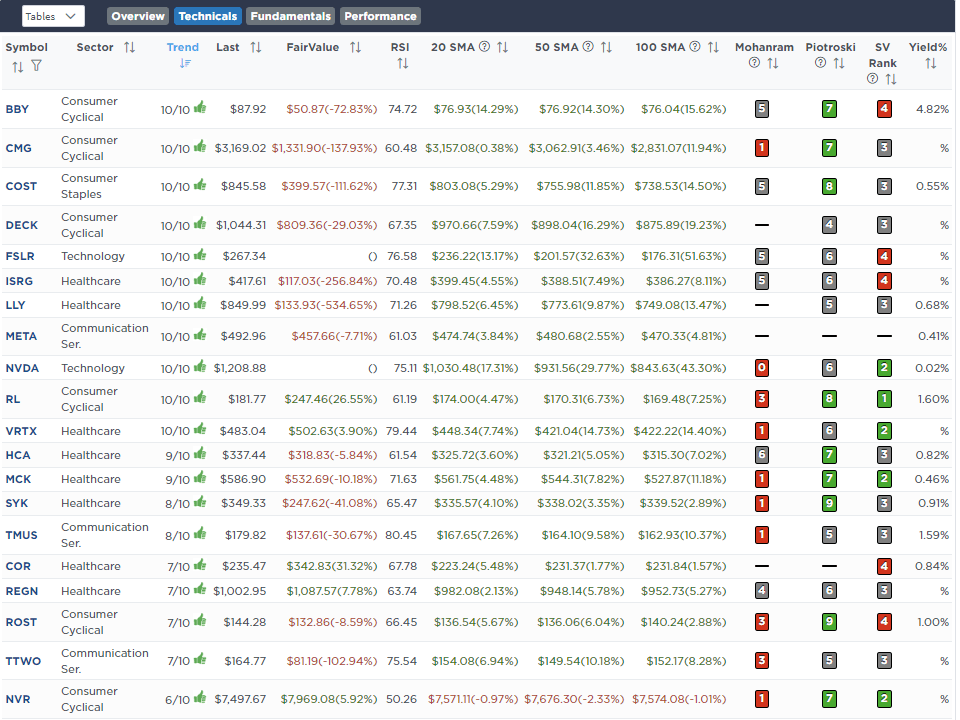
Task: Select SYK fair value $247.62(-41.08%)
Action: [x=329, y=503]
